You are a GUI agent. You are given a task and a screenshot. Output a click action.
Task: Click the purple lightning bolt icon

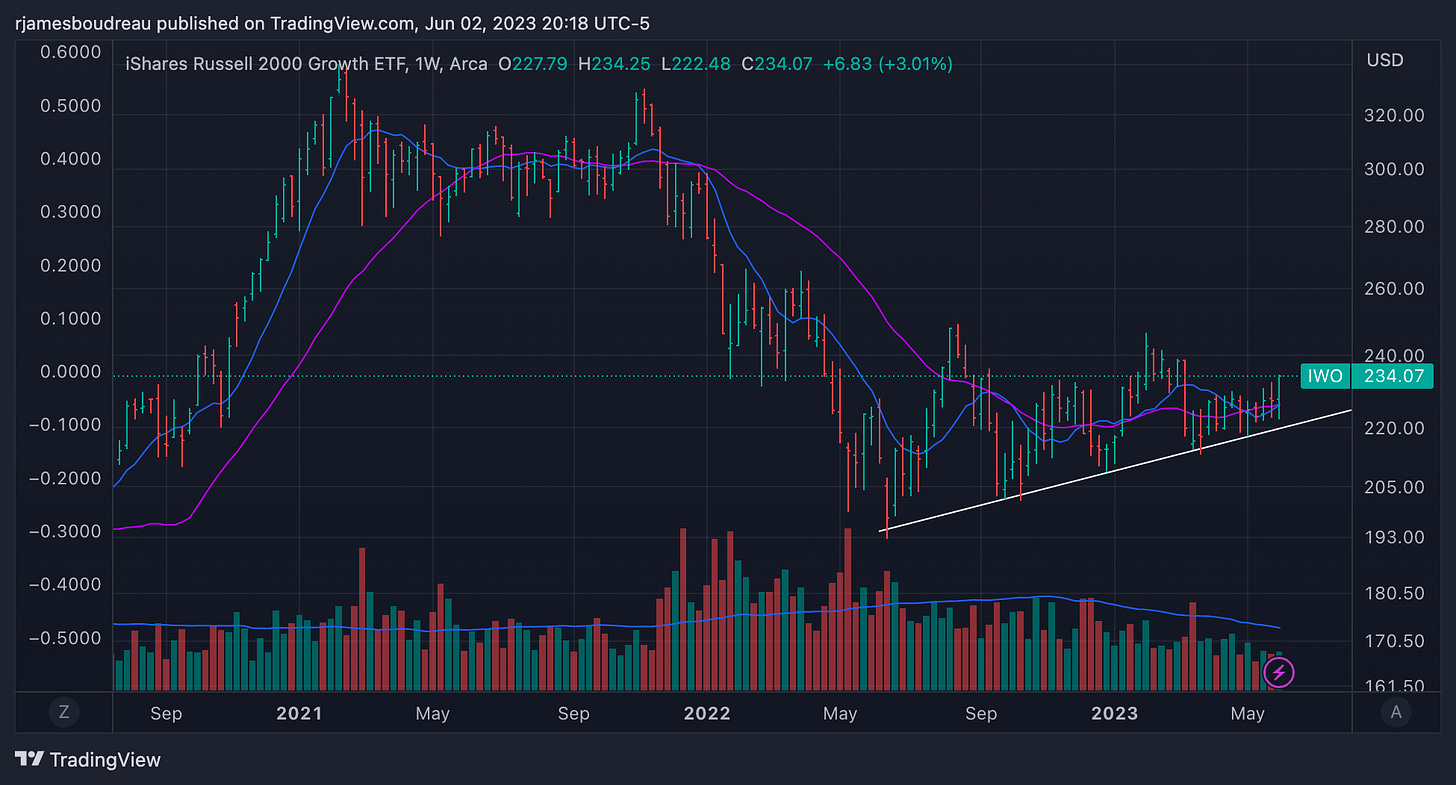pos(1278,672)
